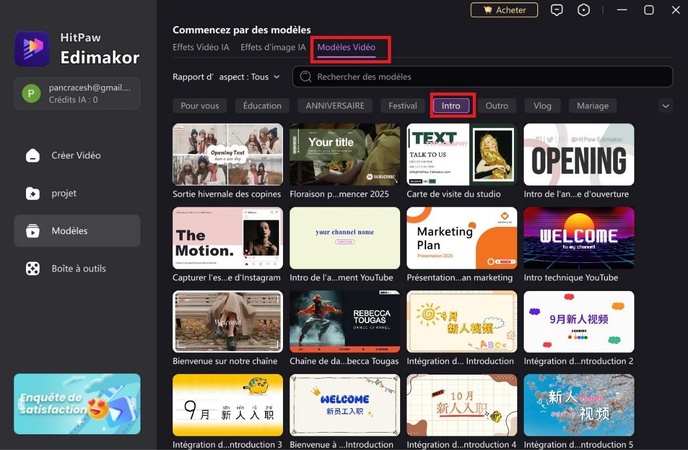Image resolution: width=688 pixels, height=450 pixels.
Task: Select the Outro category
Action: point(497,106)
